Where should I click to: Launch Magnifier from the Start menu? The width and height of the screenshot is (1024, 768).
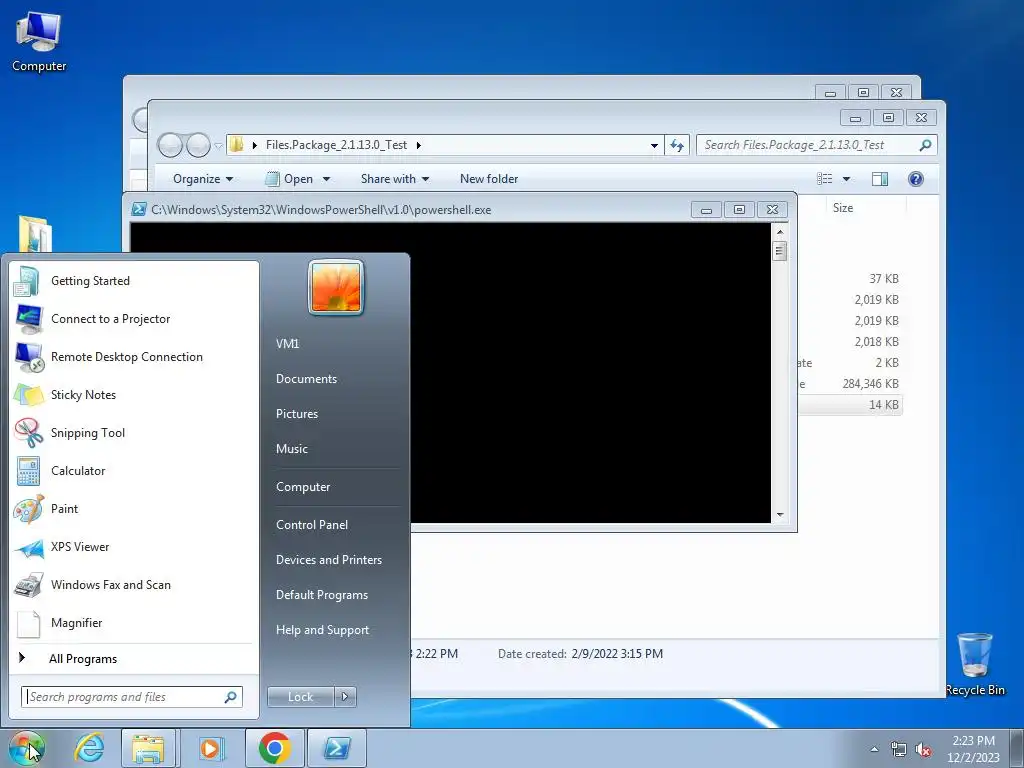[134, 623]
